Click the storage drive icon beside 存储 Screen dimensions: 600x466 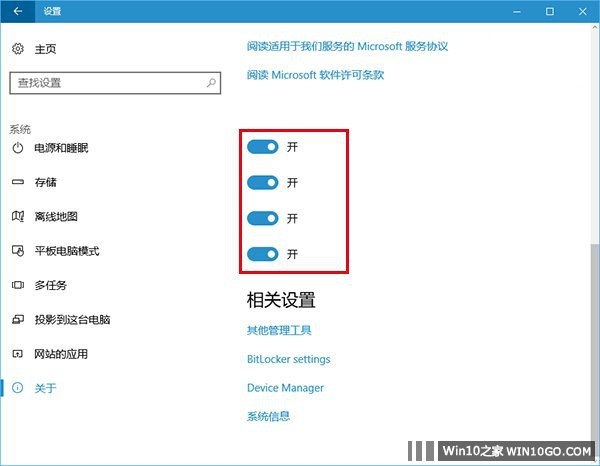point(18,182)
